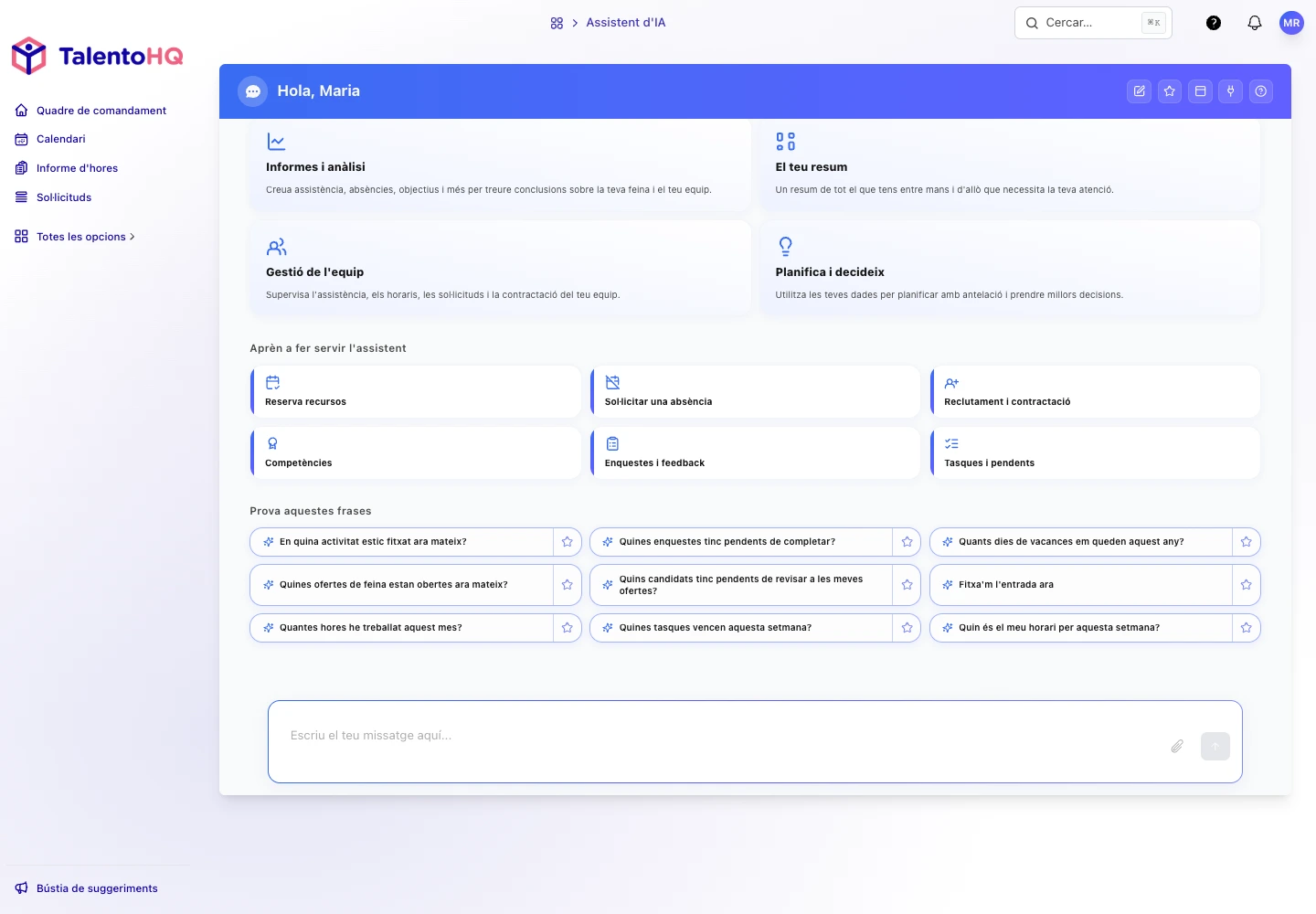
Task: Favorite 'En quina activitat estic fitxat ara mateix?'
Action: 567,542
